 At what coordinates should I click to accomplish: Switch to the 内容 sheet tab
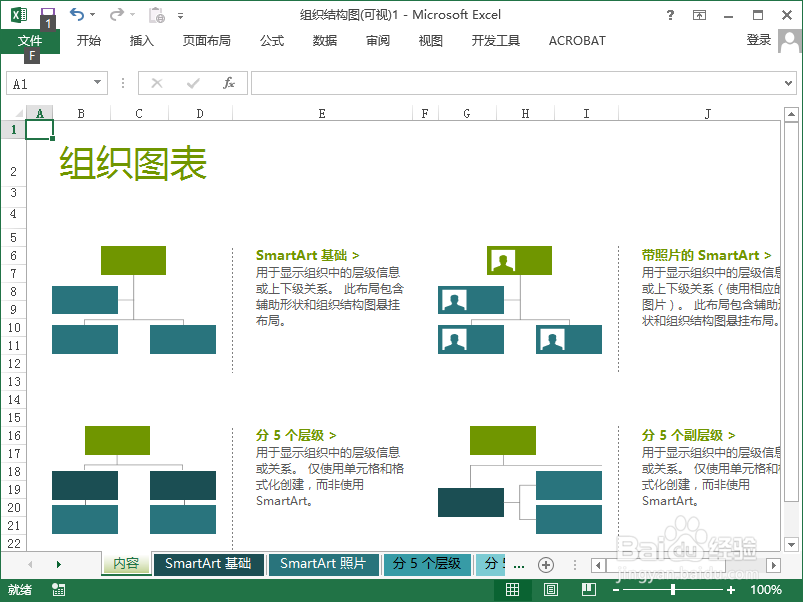coord(126,564)
